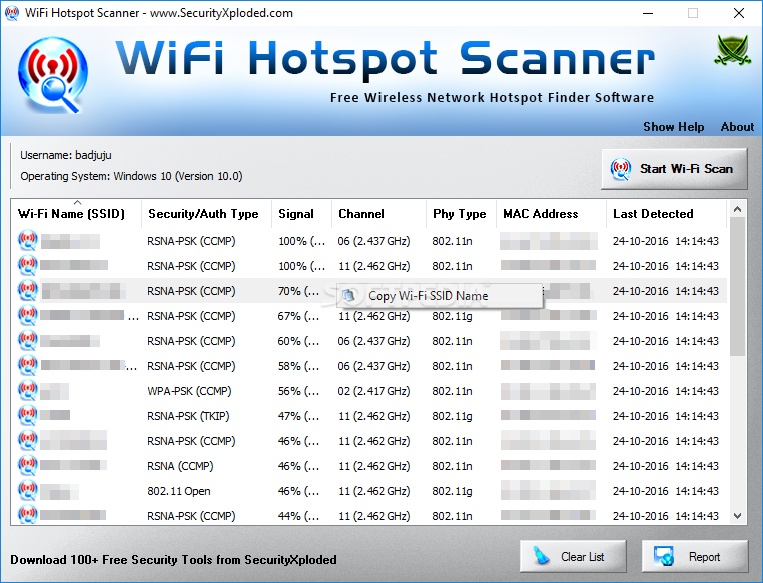Click the 44% signal cell
The image size is (763, 583).
[x=298, y=516]
